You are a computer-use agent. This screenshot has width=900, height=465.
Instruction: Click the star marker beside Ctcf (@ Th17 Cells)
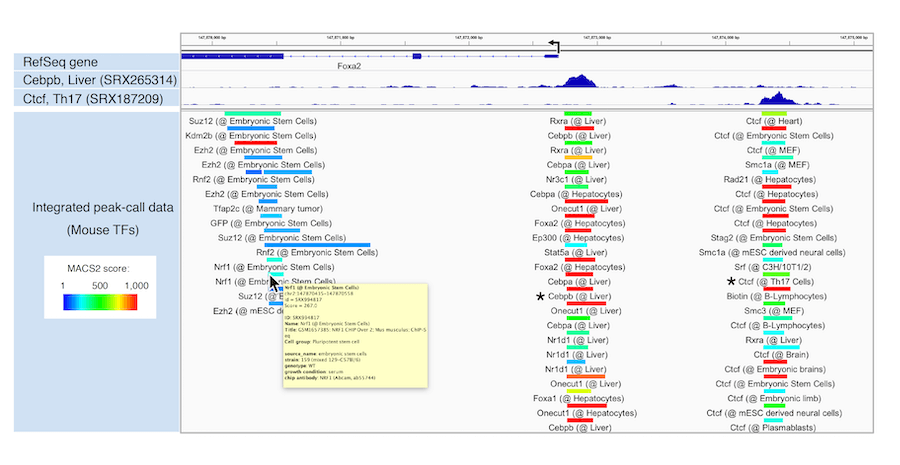click(731, 283)
